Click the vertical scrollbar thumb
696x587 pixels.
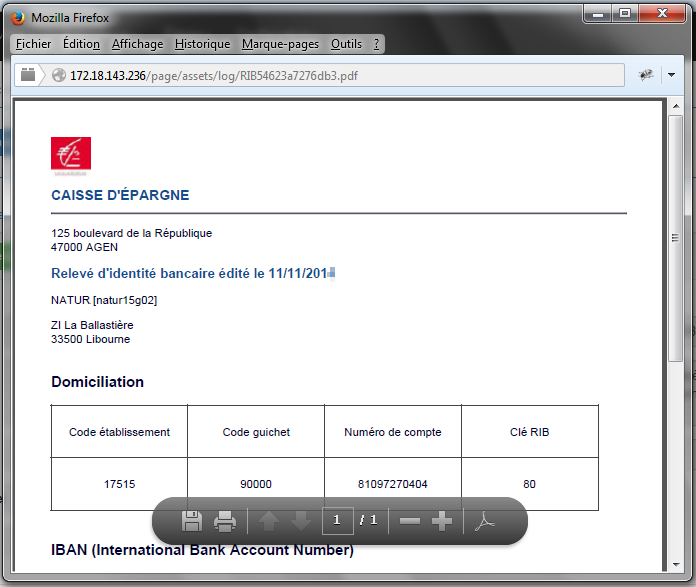point(676,238)
